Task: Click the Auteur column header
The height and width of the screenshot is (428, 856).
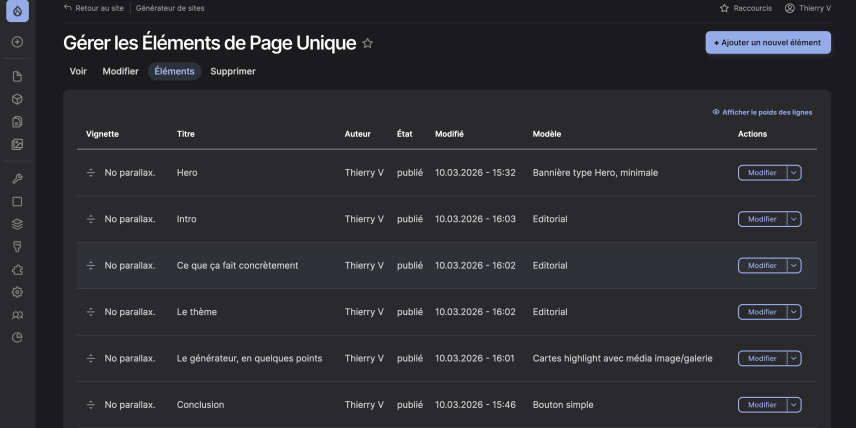Action: (358, 134)
